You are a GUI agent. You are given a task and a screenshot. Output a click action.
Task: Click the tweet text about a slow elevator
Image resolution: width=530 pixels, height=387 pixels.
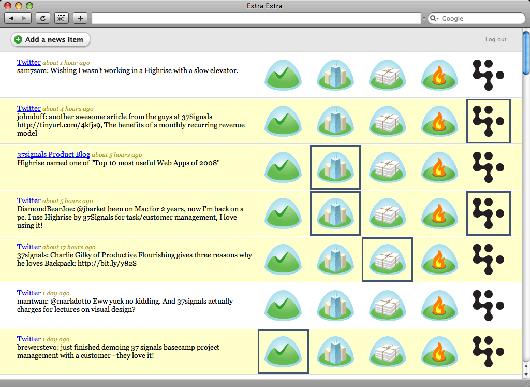(x=127, y=71)
